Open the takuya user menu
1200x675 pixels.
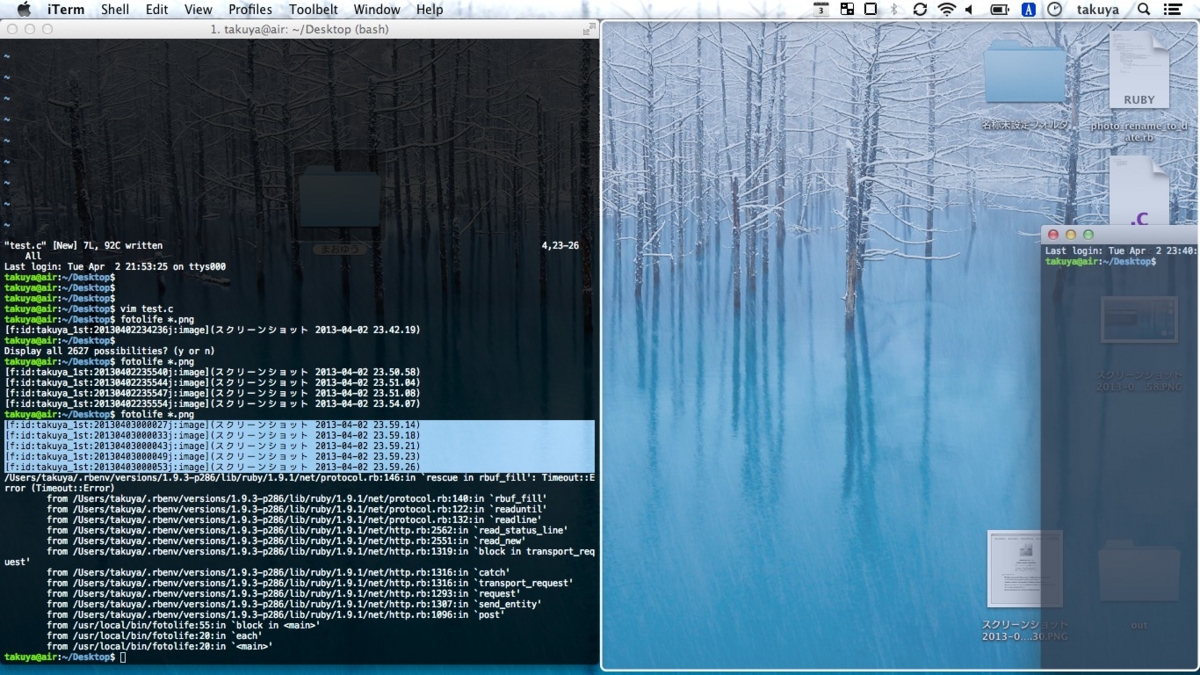point(1097,9)
